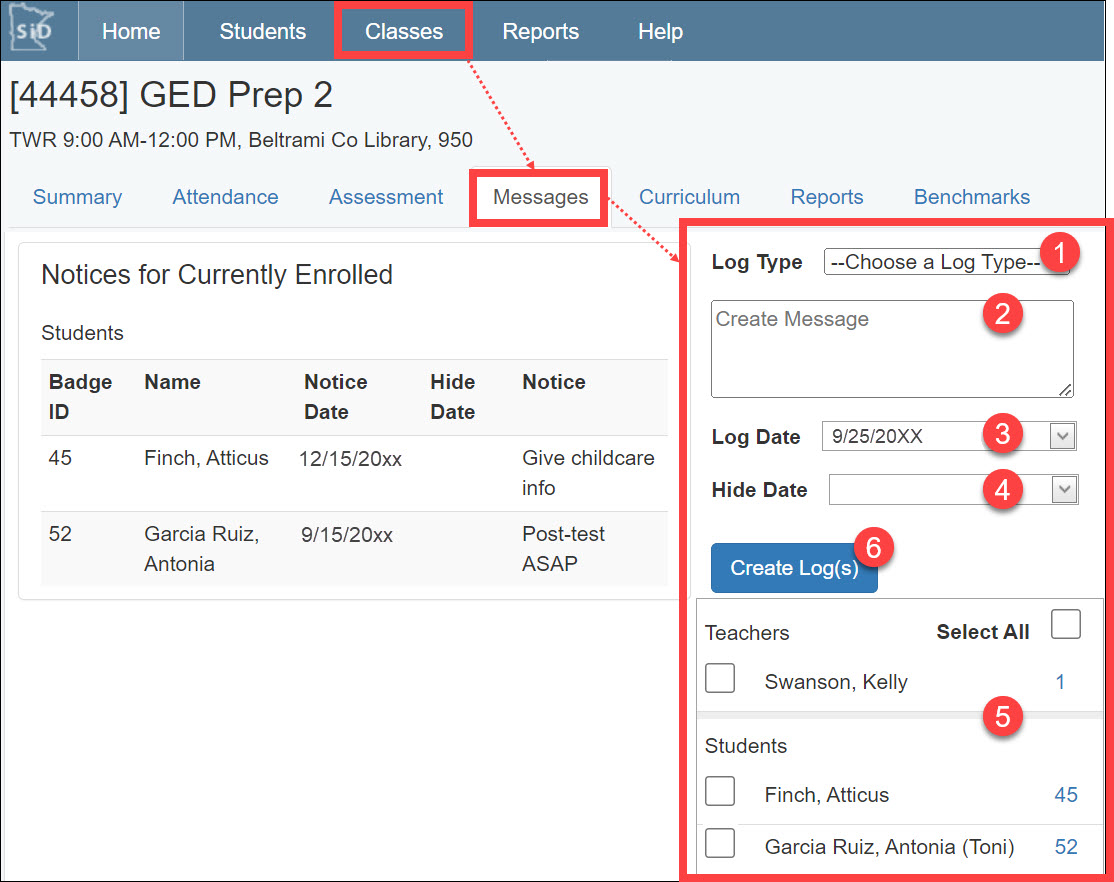This screenshot has width=1114, height=882.
Task: Check the Select All checkbox
Action: point(1066,625)
